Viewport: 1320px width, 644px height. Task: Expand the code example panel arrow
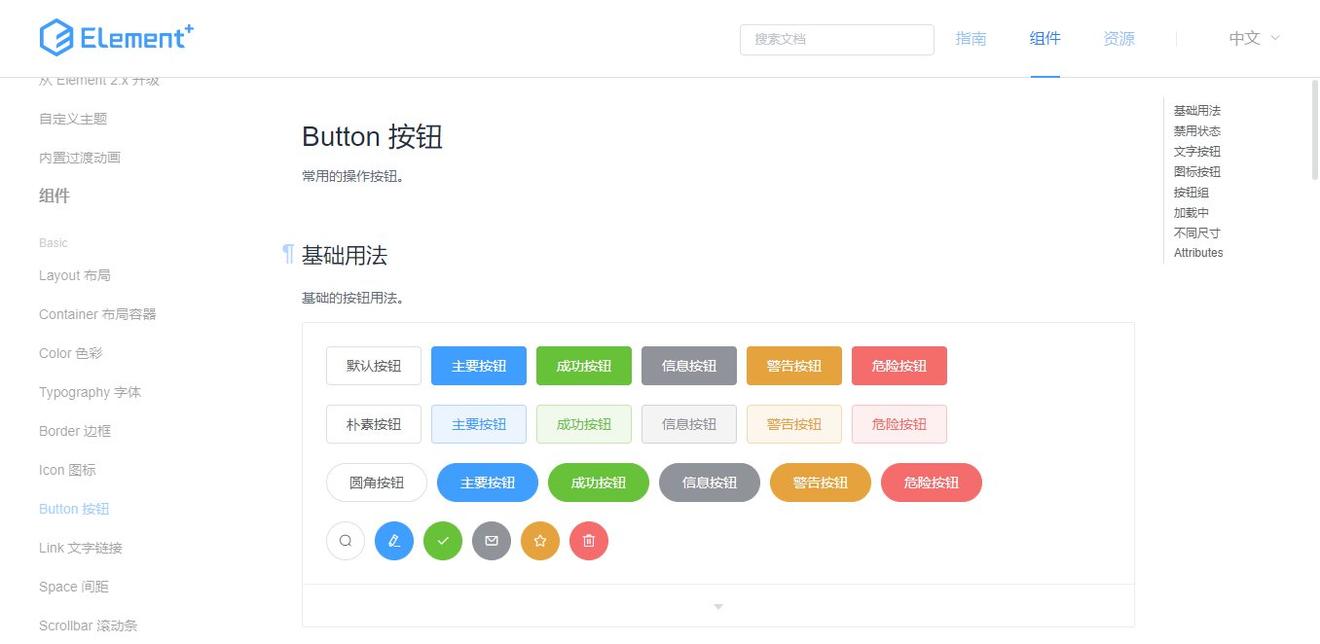point(717,606)
